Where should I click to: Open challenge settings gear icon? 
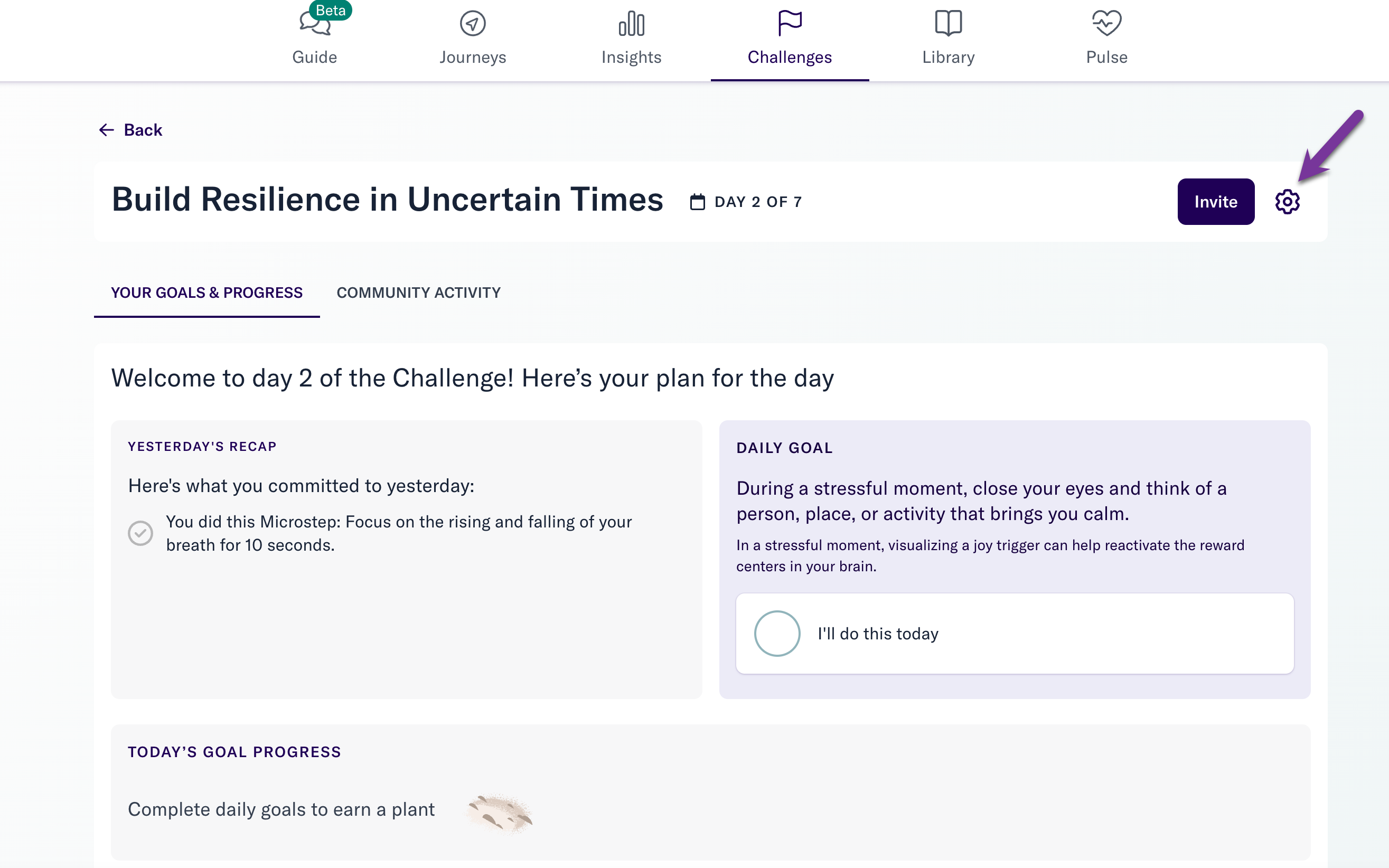click(x=1287, y=202)
